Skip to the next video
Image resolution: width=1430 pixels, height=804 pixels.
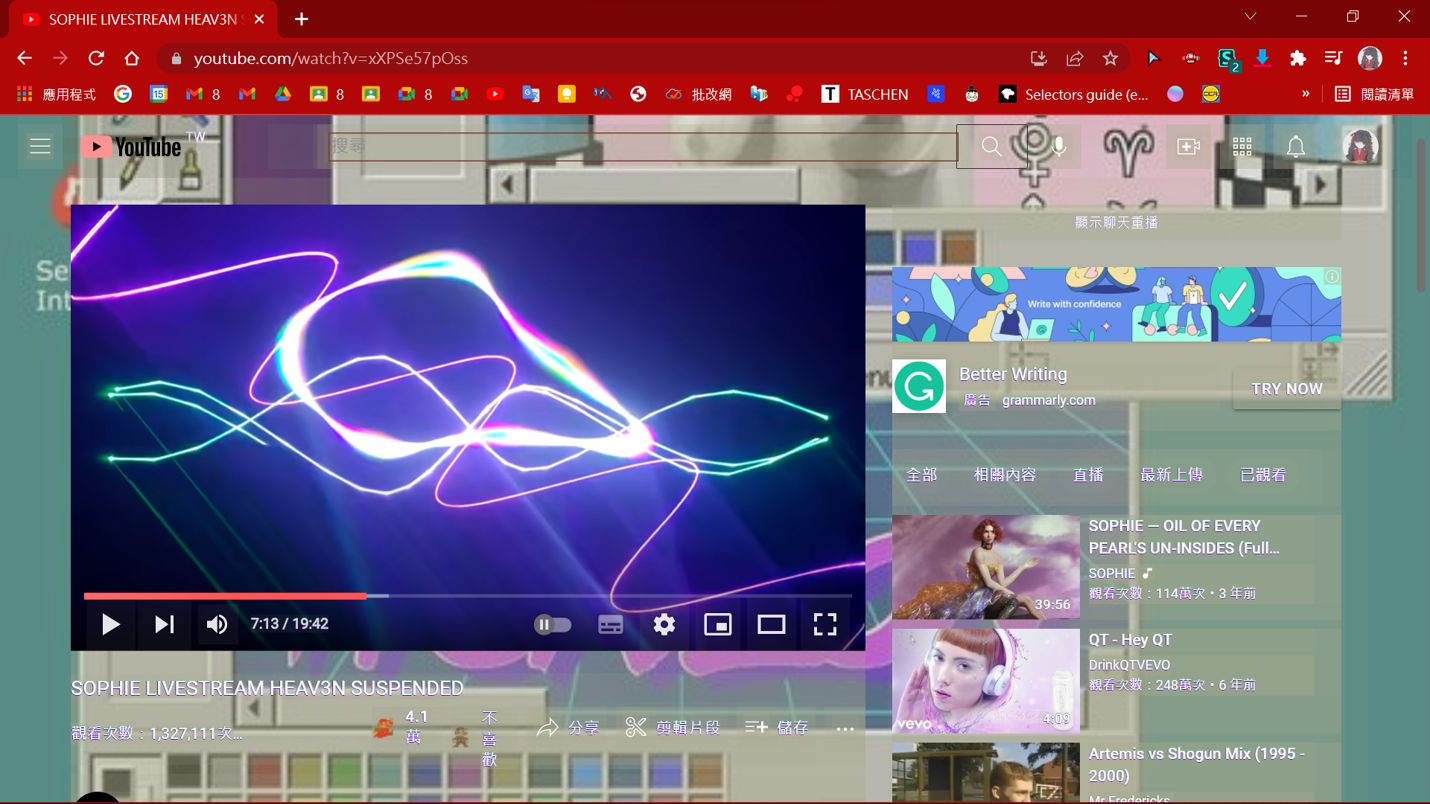(x=164, y=625)
